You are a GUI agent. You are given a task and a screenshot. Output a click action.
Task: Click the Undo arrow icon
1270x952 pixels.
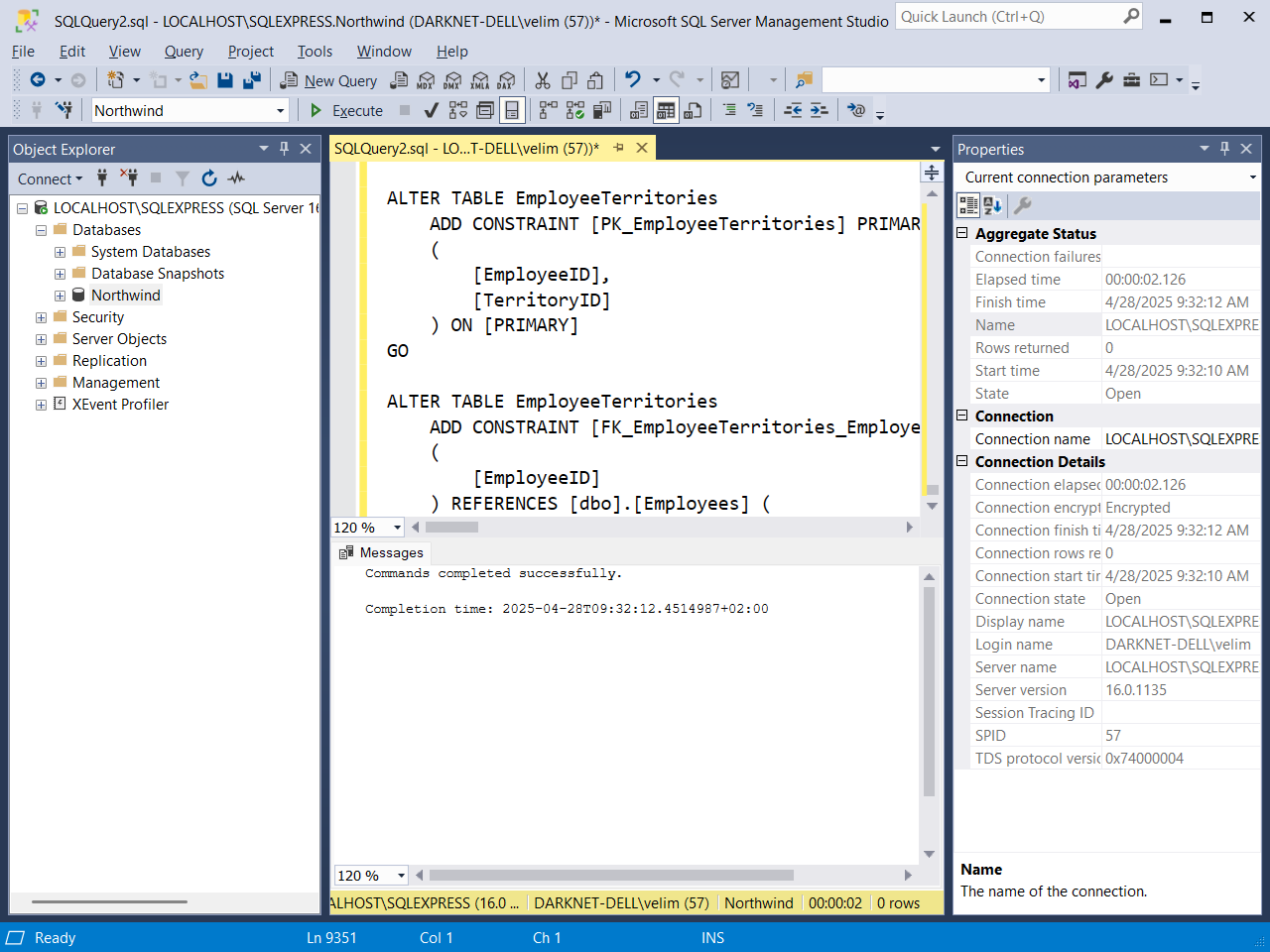tap(632, 80)
